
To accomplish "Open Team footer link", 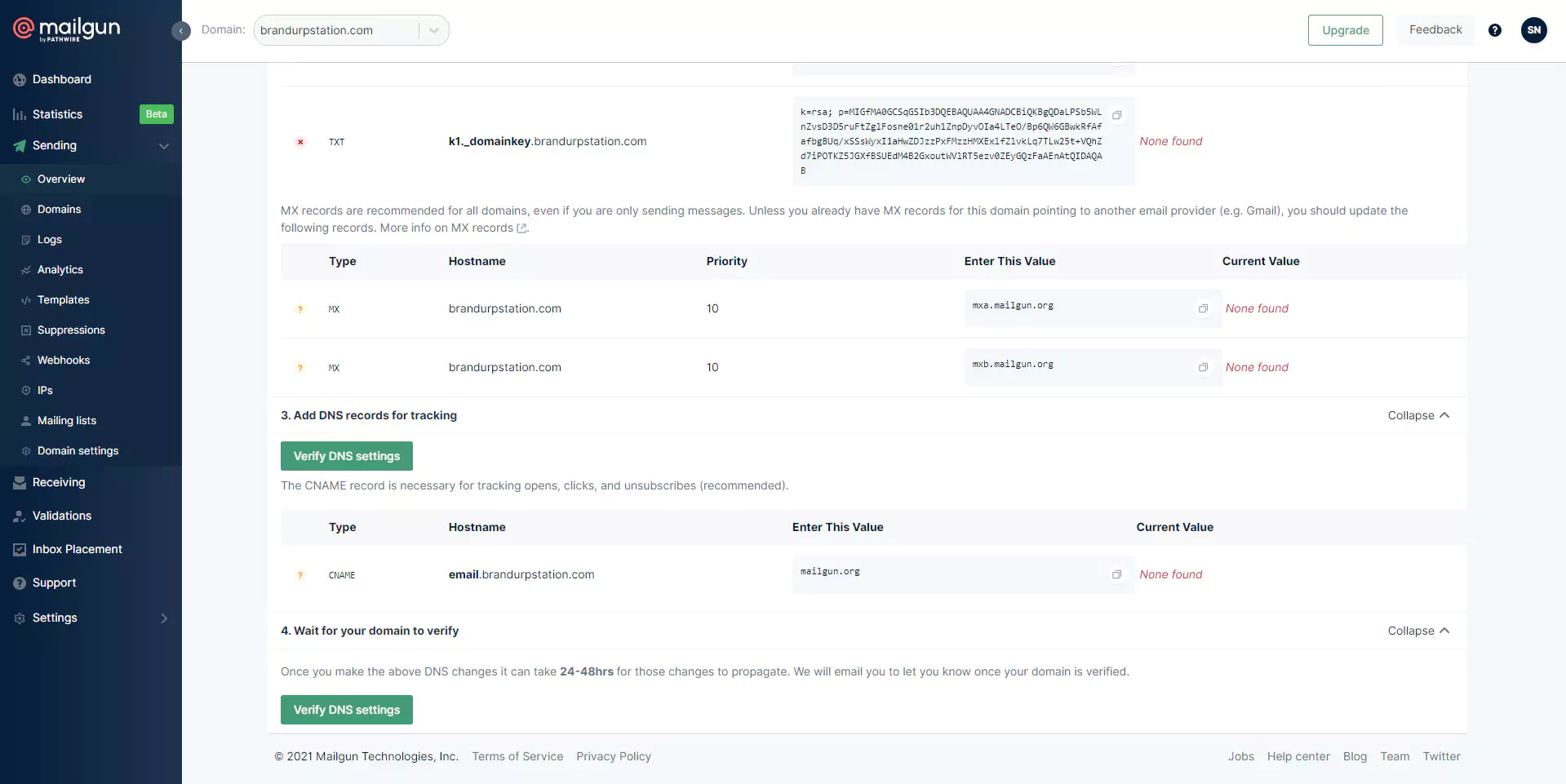I will point(1395,756).
